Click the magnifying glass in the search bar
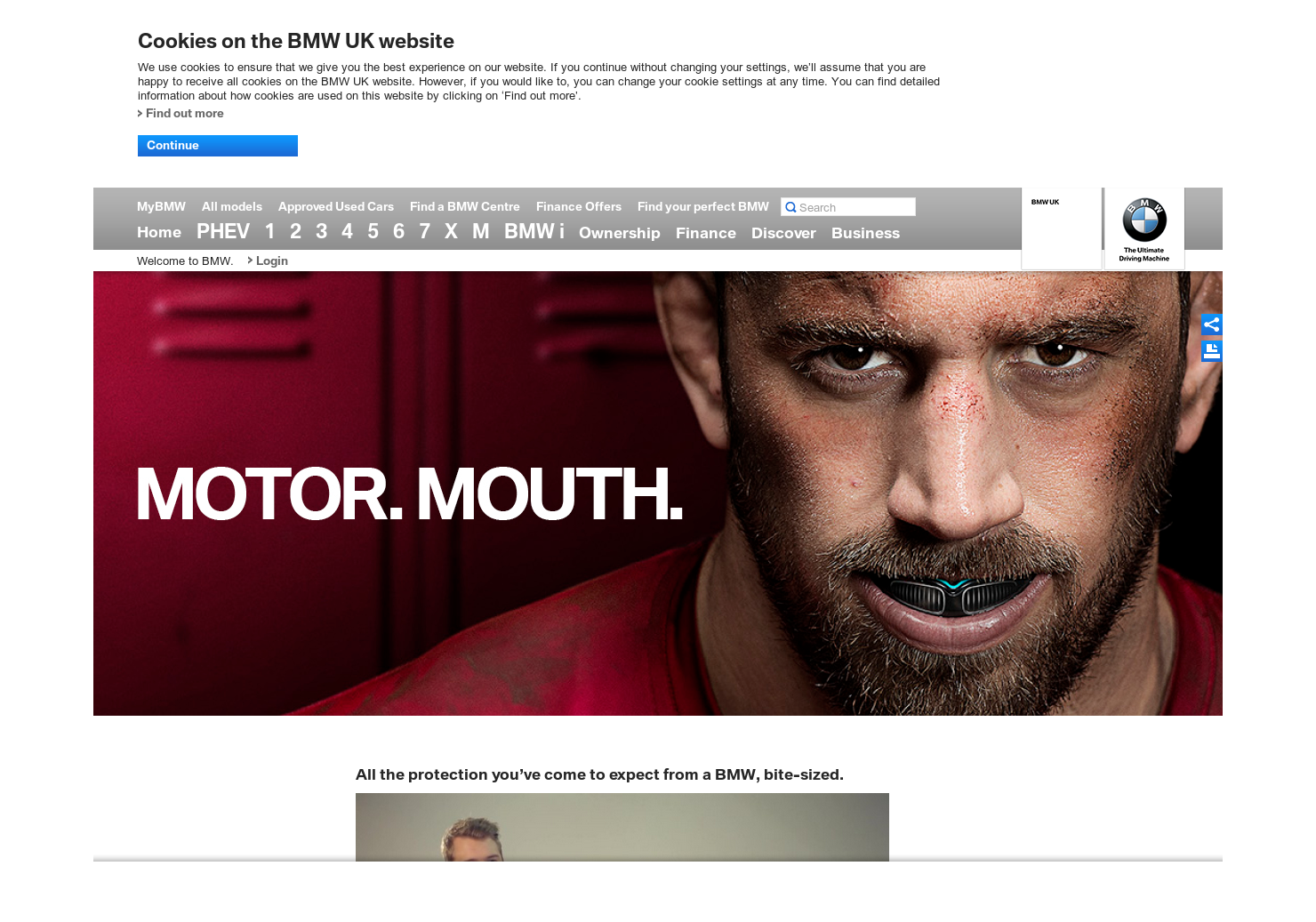The height and width of the screenshot is (922, 1316). [790, 206]
